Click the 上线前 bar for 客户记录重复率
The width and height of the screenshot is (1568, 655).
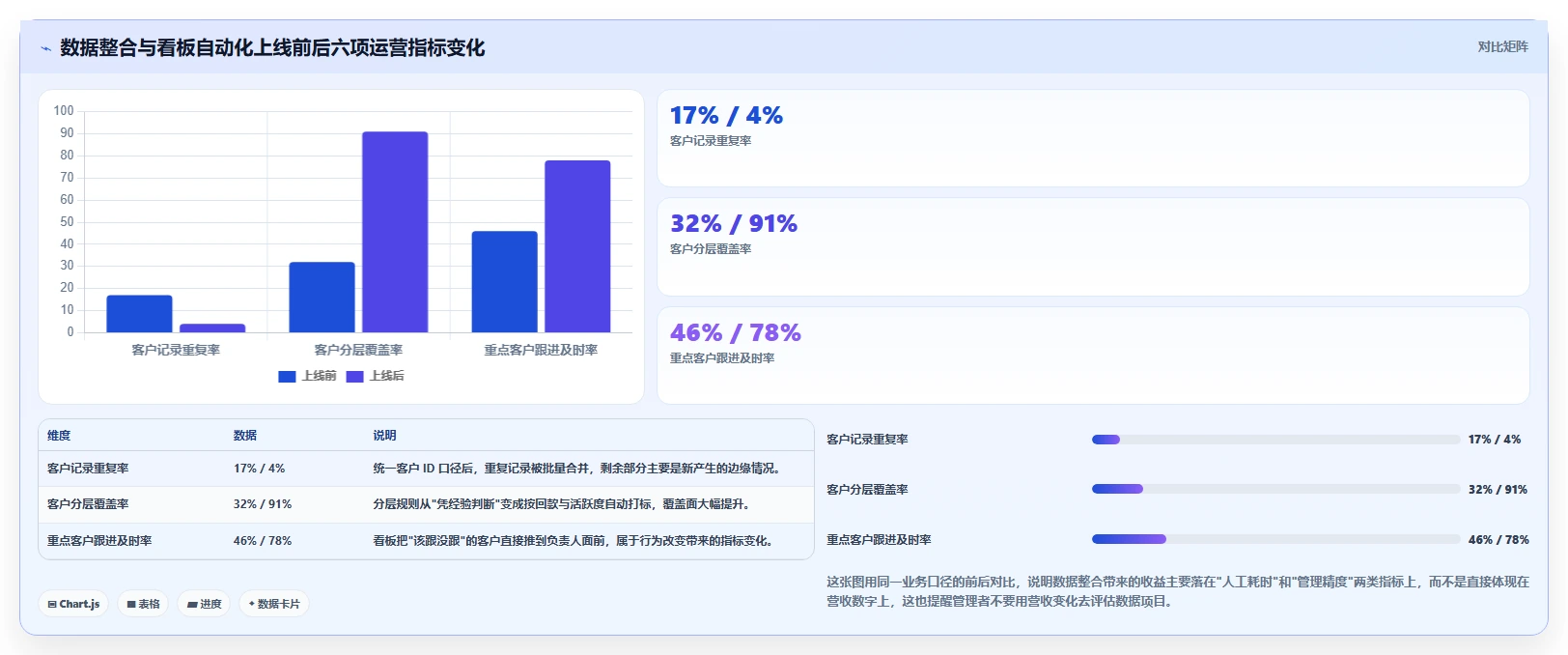[139, 314]
